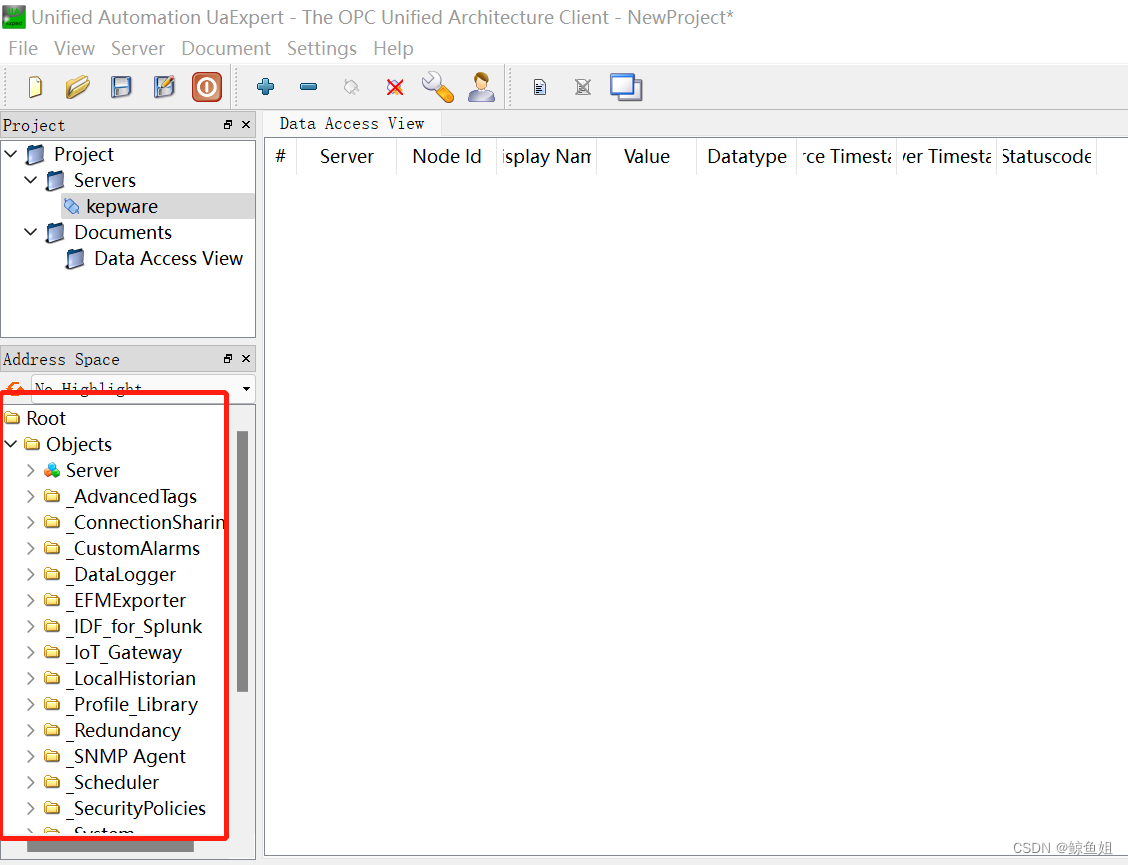
Task: Click the user identity icon
Action: pos(481,87)
